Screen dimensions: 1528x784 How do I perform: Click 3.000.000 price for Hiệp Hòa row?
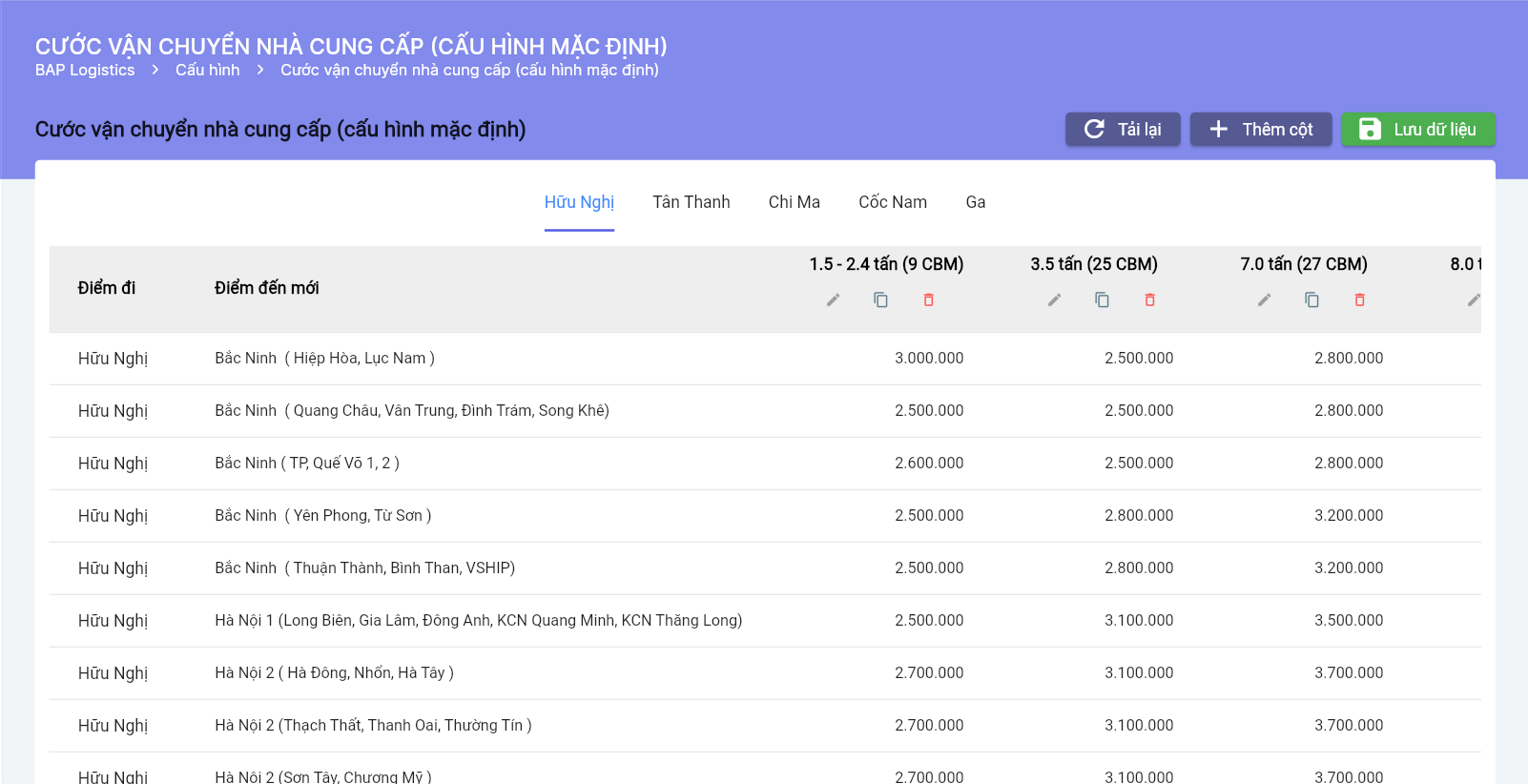pyautogui.click(x=928, y=359)
